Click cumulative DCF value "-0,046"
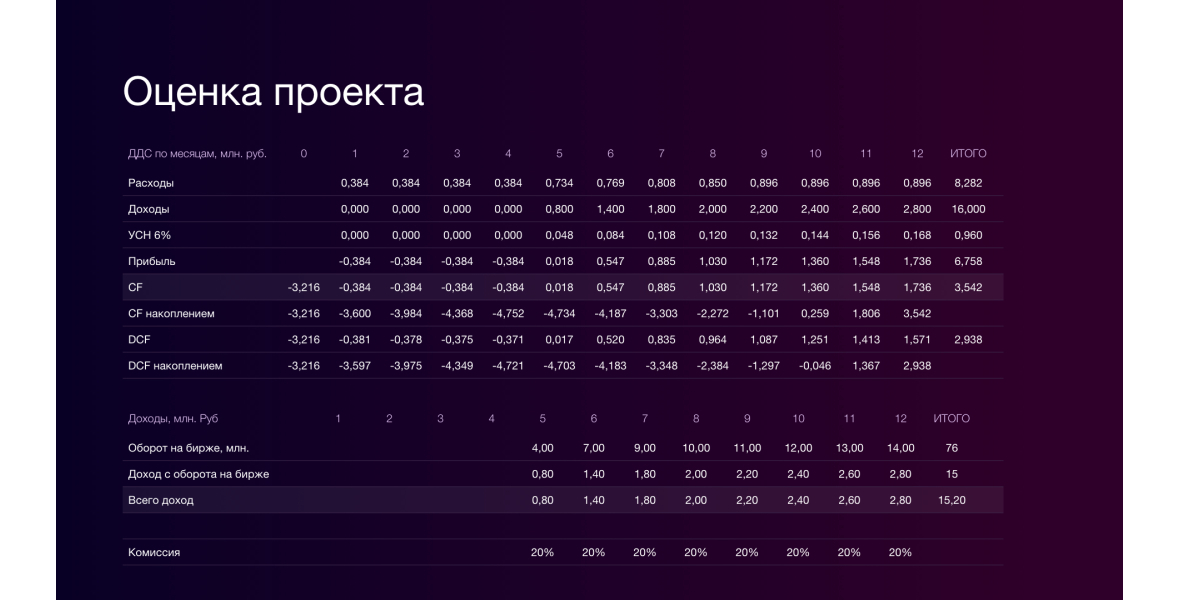This screenshot has width=1179, height=600. 814,366
